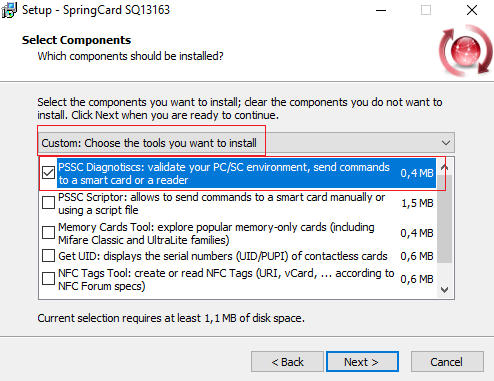Check the Memory Cards Tool checkbox
494x381 pixels.
[x=48, y=233]
